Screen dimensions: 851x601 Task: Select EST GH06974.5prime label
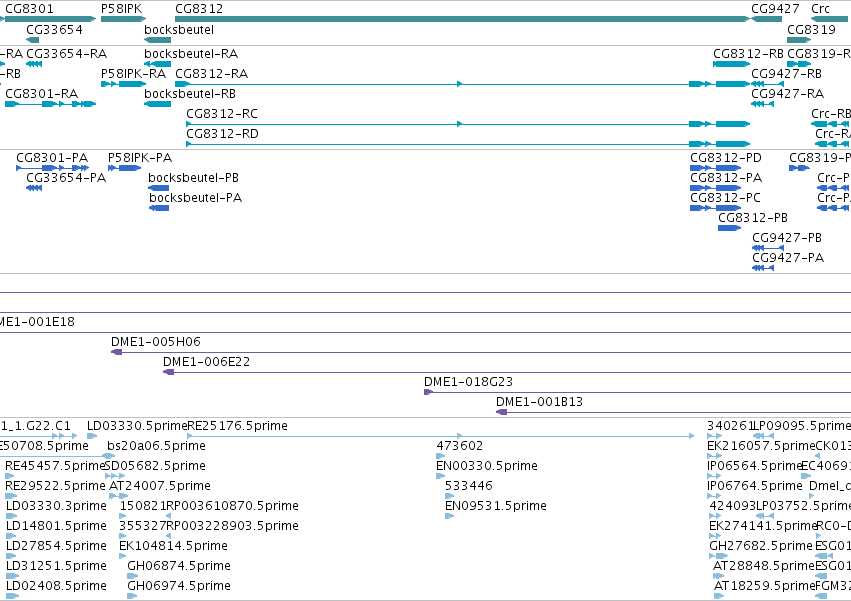coord(179,587)
